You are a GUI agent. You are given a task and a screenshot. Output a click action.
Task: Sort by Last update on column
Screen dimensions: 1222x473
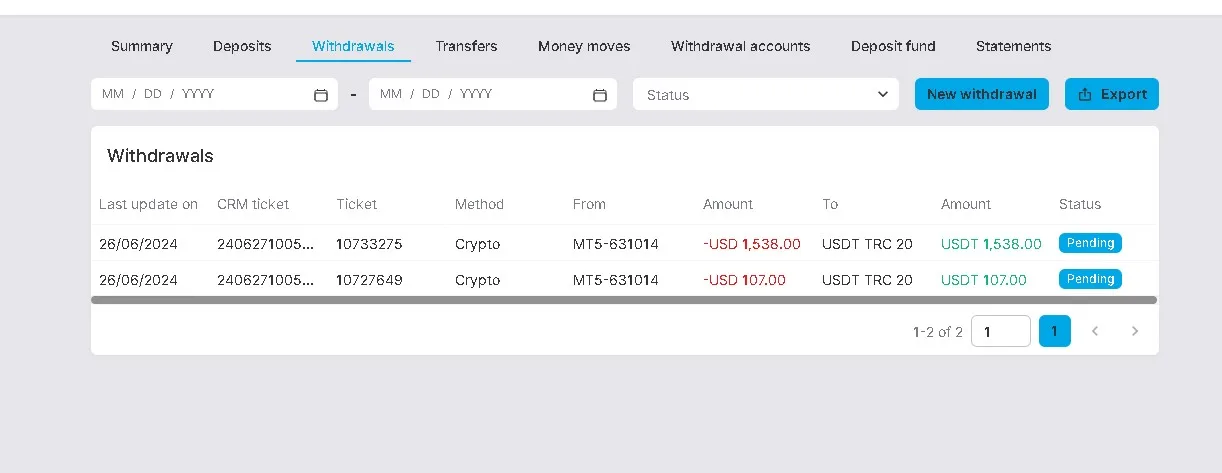(x=148, y=204)
